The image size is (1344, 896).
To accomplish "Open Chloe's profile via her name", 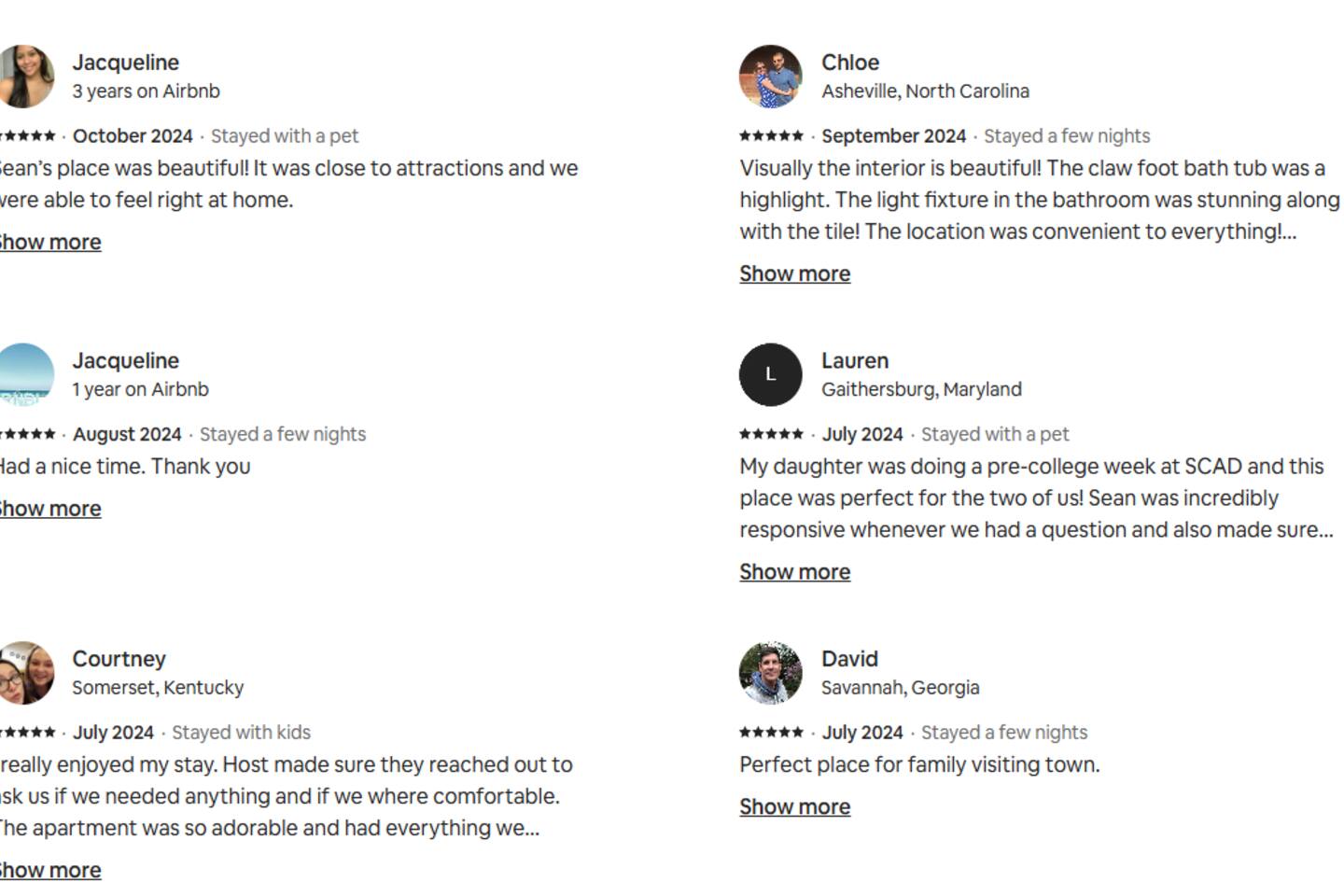I will (849, 63).
